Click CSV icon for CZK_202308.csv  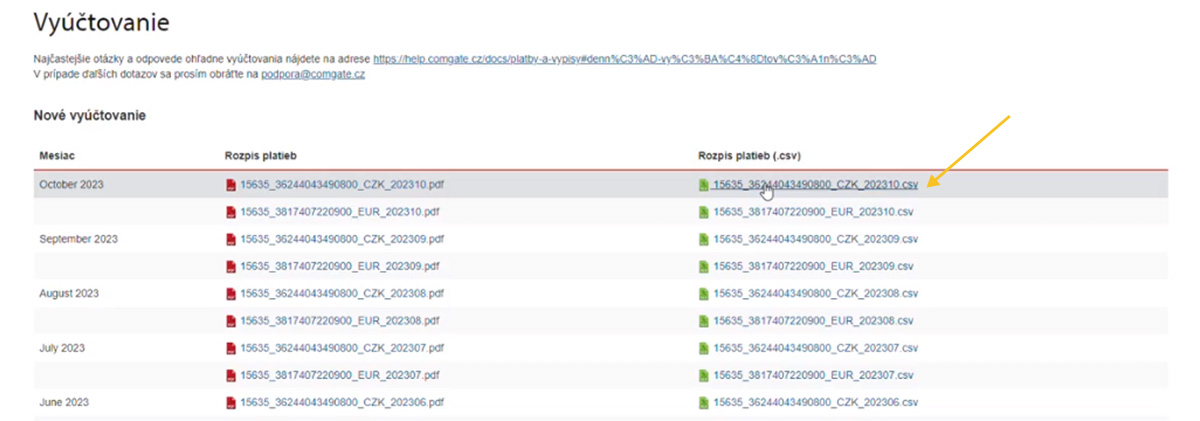click(x=705, y=293)
